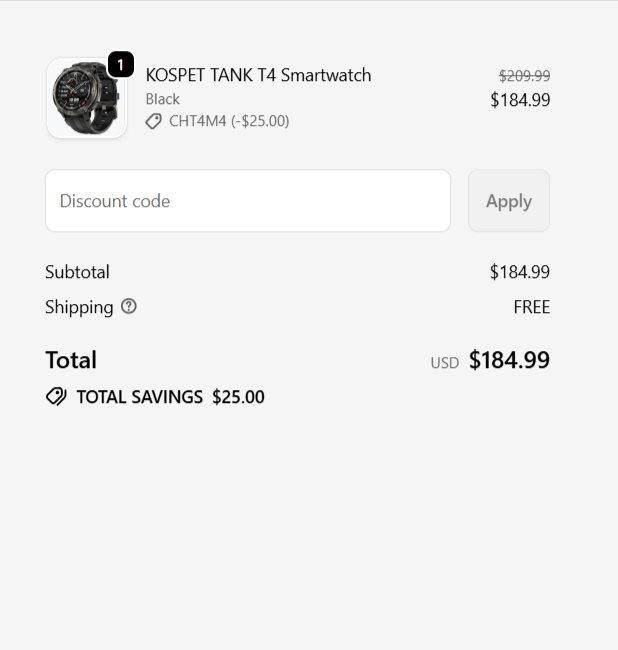Click the tag icon beside CHT4M4 code
Image resolution: width=618 pixels, height=650 pixels.
(153, 121)
